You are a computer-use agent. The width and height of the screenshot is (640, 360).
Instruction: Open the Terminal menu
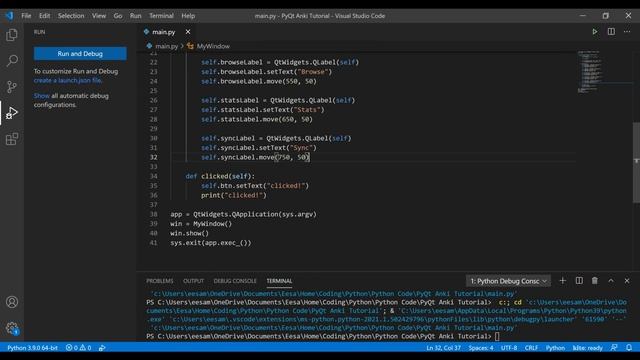(161, 16)
